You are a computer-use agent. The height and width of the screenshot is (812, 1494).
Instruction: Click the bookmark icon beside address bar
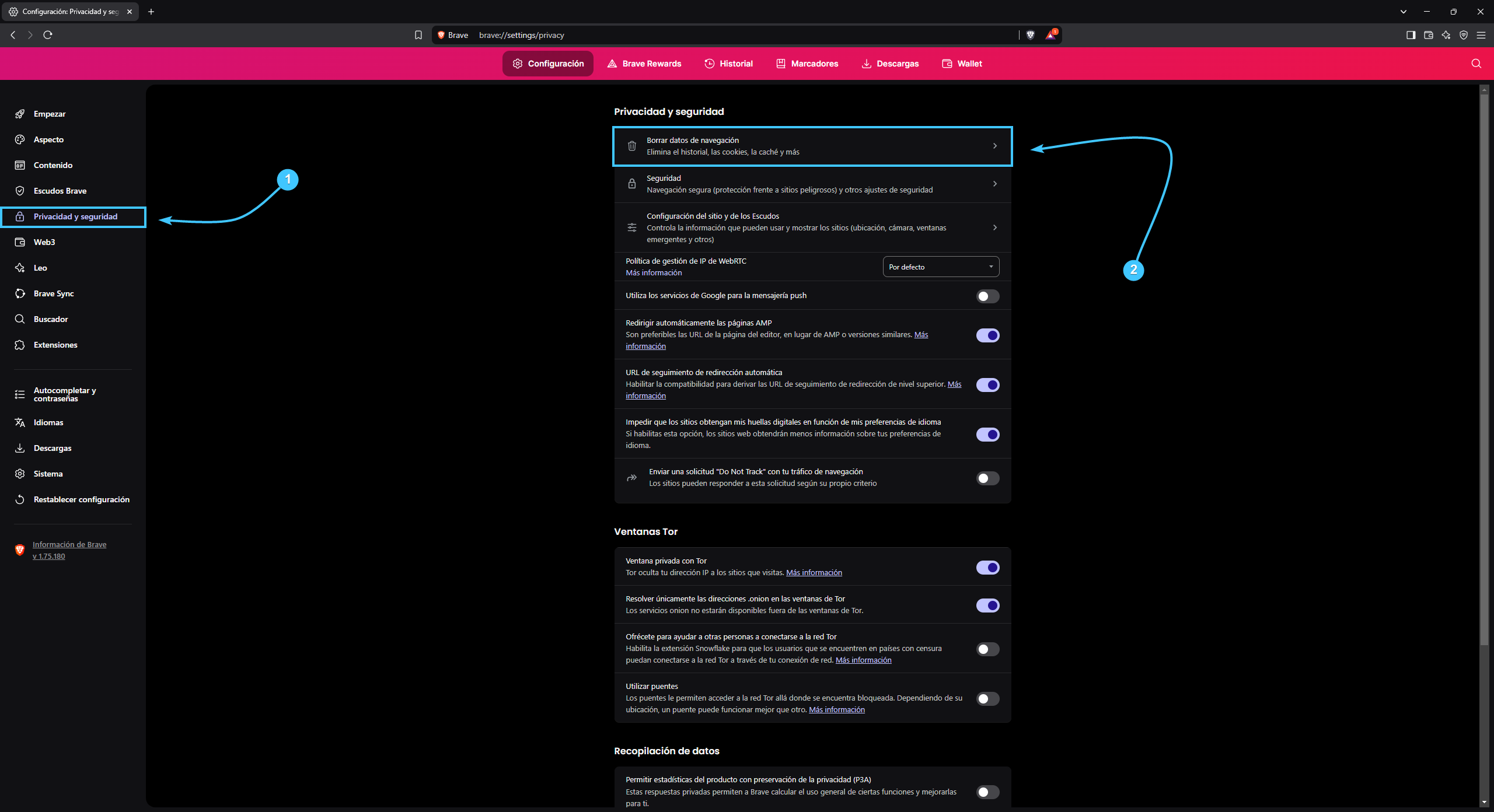pyautogui.click(x=418, y=35)
